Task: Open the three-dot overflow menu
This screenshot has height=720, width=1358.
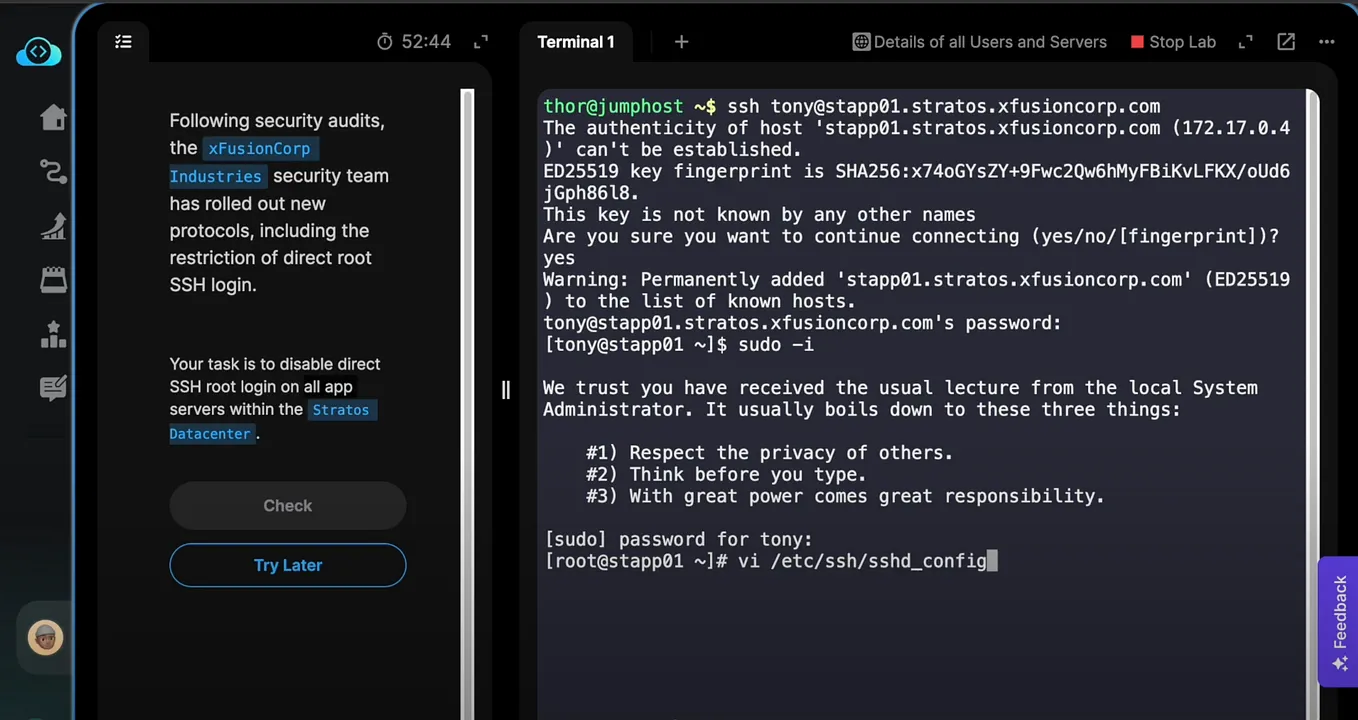Action: (x=1327, y=42)
